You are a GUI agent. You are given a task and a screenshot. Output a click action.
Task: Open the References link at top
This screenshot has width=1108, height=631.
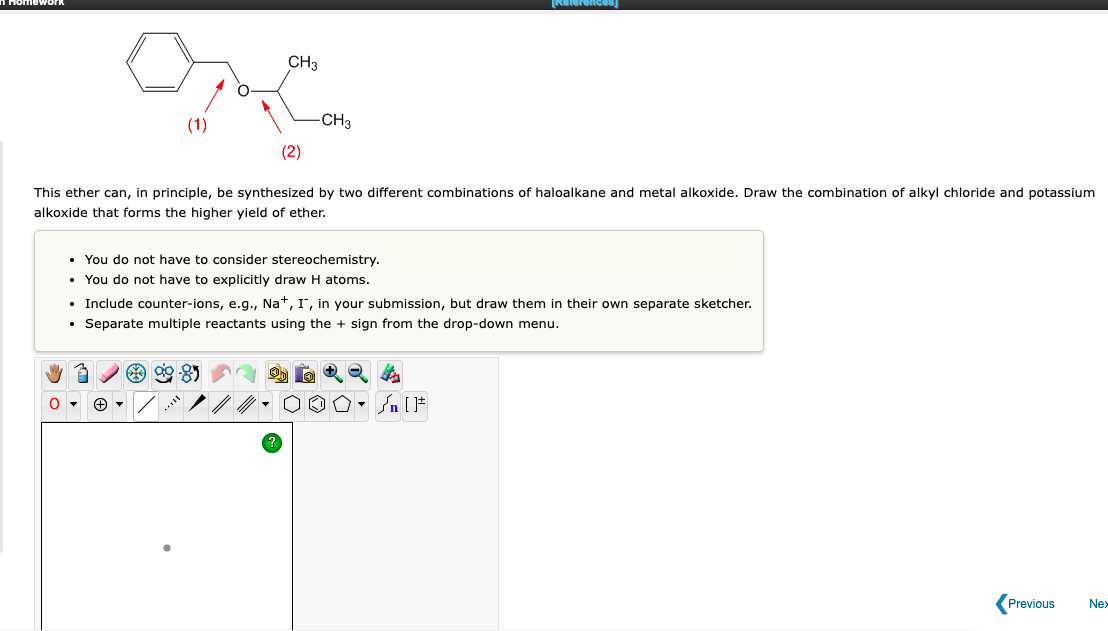[584, 4]
